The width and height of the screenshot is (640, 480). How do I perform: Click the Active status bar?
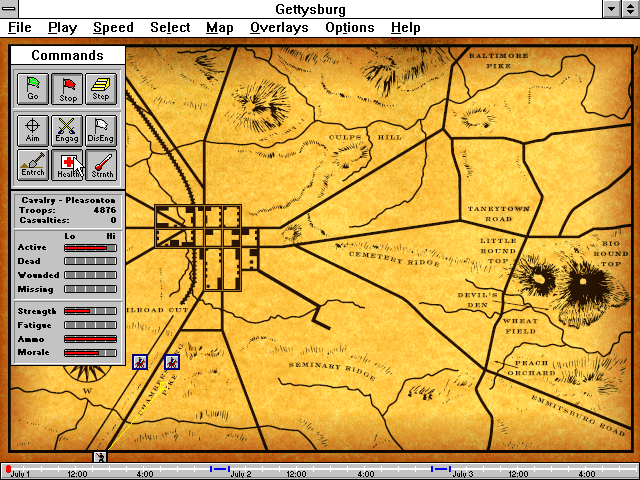coord(90,248)
